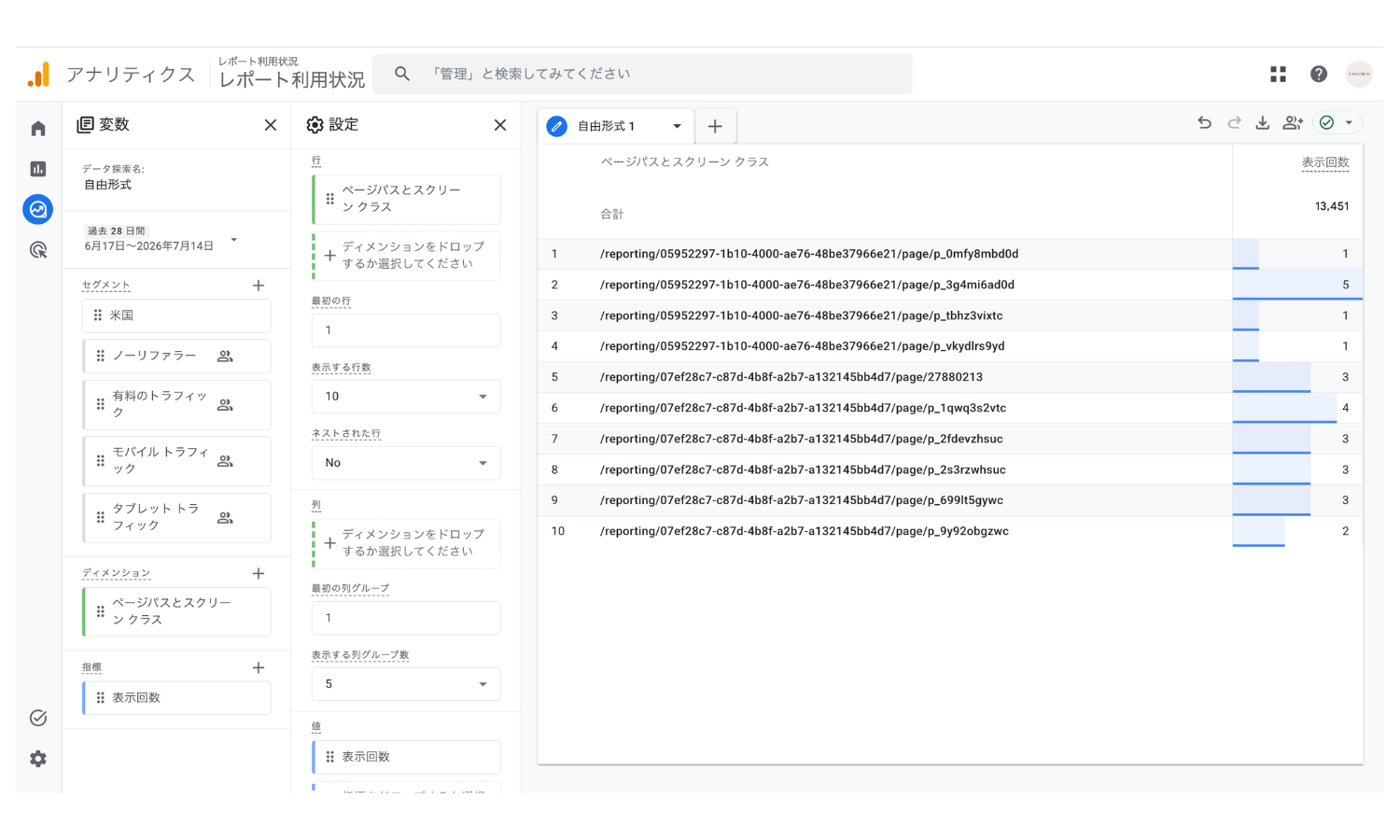Image resolution: width=1400 pixels, height=840 pixels.
Task: Close the 変数 panel
Action: pyautogui.click(x=271, y=125)
